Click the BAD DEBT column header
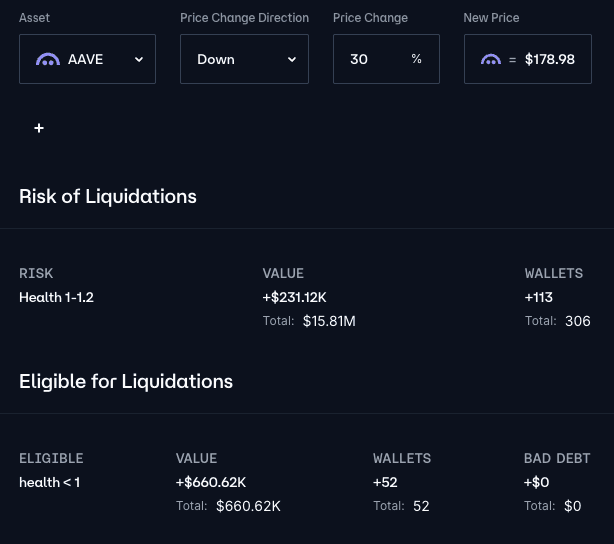The height and width of the screenshot is (544, 614). coord(557,458)
